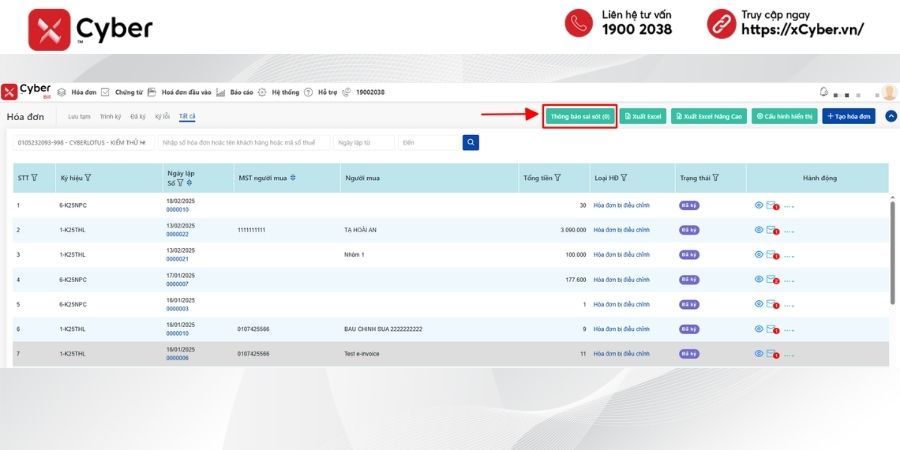Filter the Ký hiệu column

click(88, 178)
